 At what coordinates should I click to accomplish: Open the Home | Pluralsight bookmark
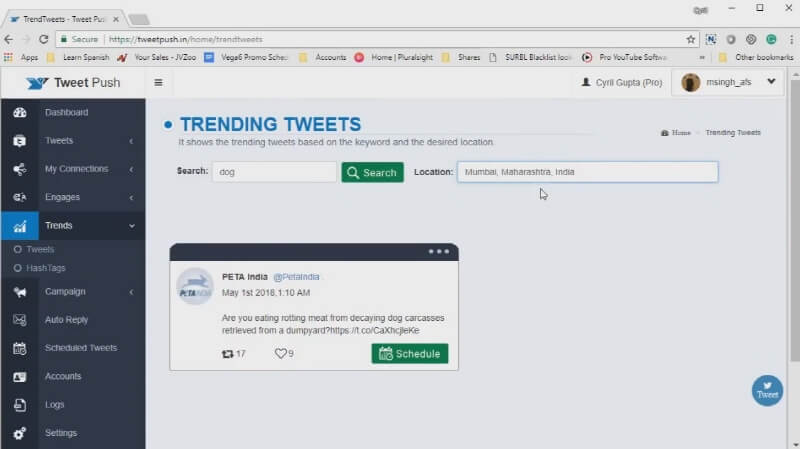coord(394,58)
